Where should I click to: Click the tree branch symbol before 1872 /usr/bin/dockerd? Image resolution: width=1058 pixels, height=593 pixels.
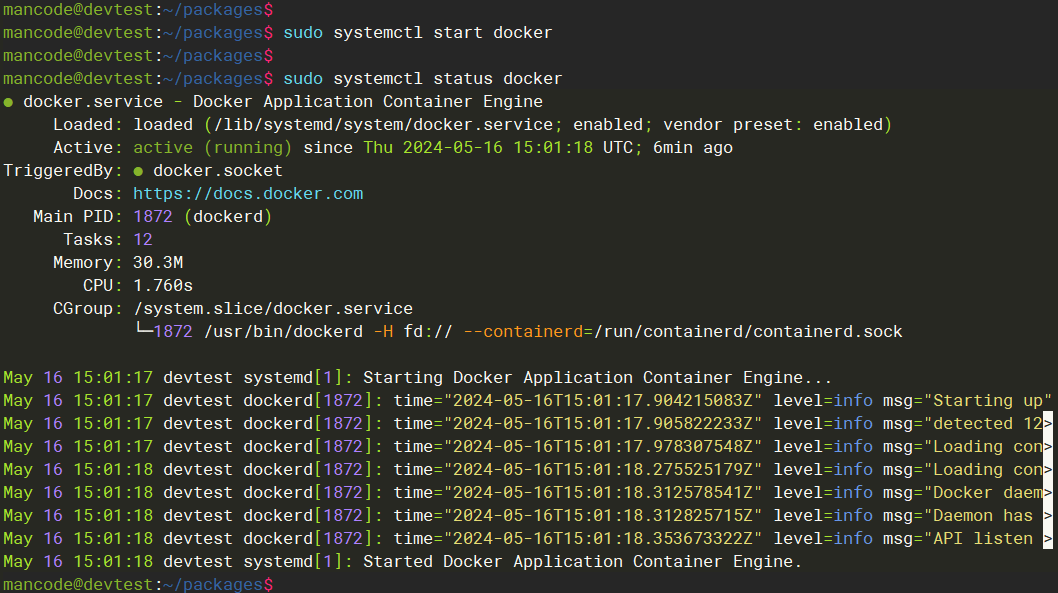(x=142, y=331)
